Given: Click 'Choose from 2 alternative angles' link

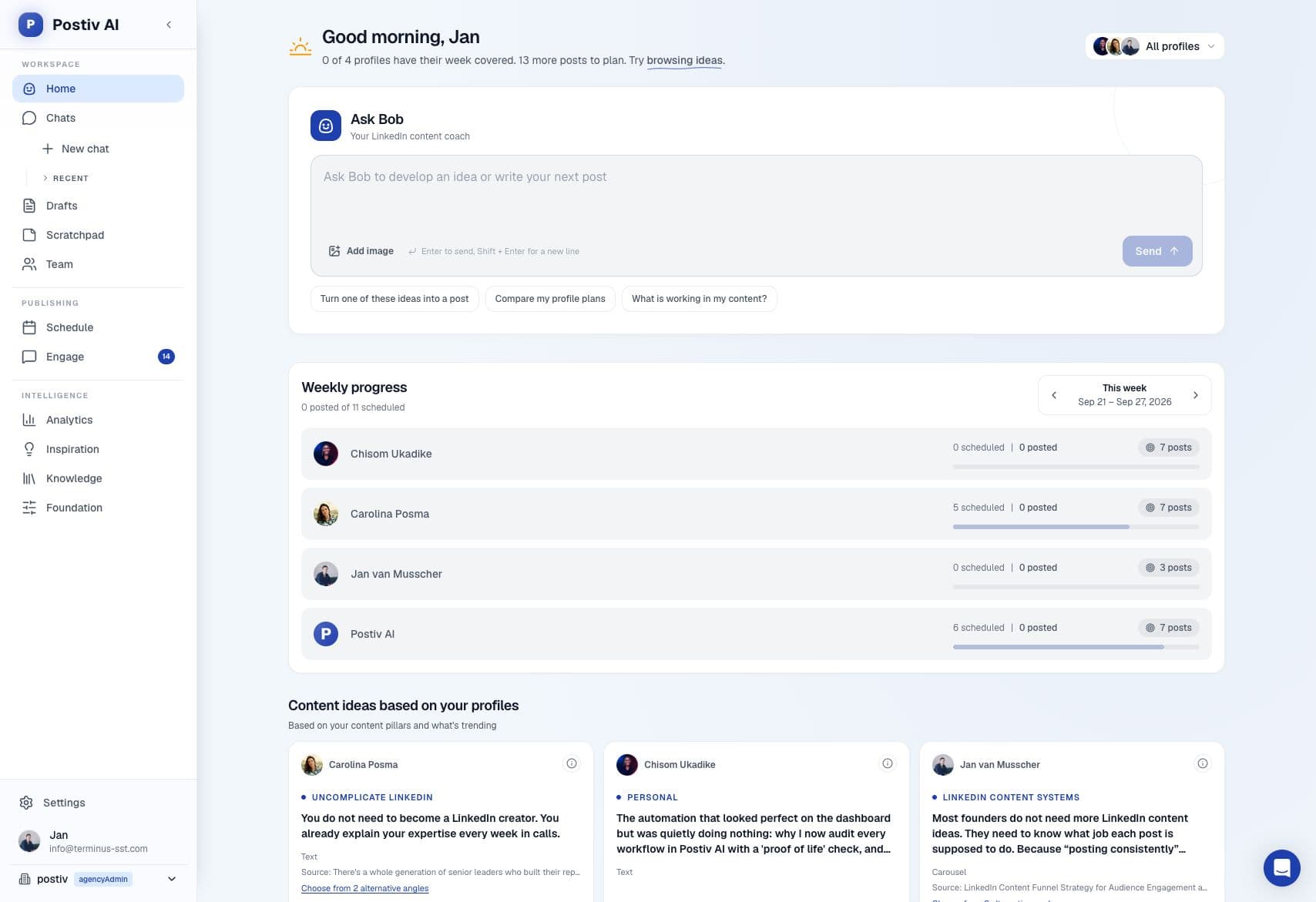Looking at the screenshot, I should click(364, 888).
